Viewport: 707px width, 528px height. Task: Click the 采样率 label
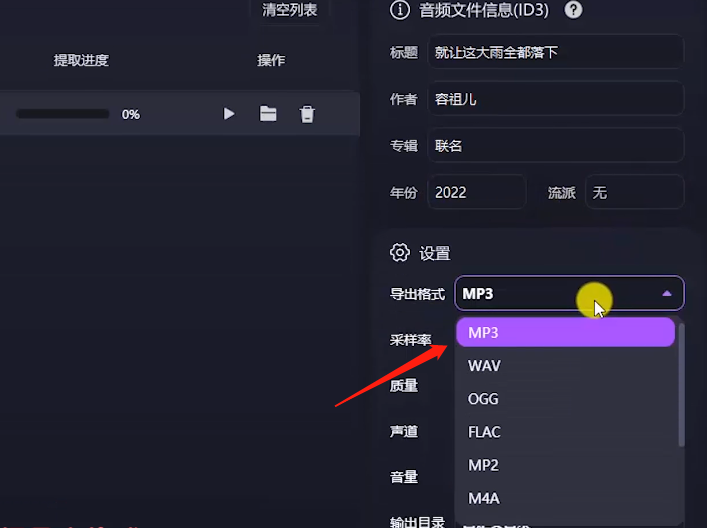[411, 340]
